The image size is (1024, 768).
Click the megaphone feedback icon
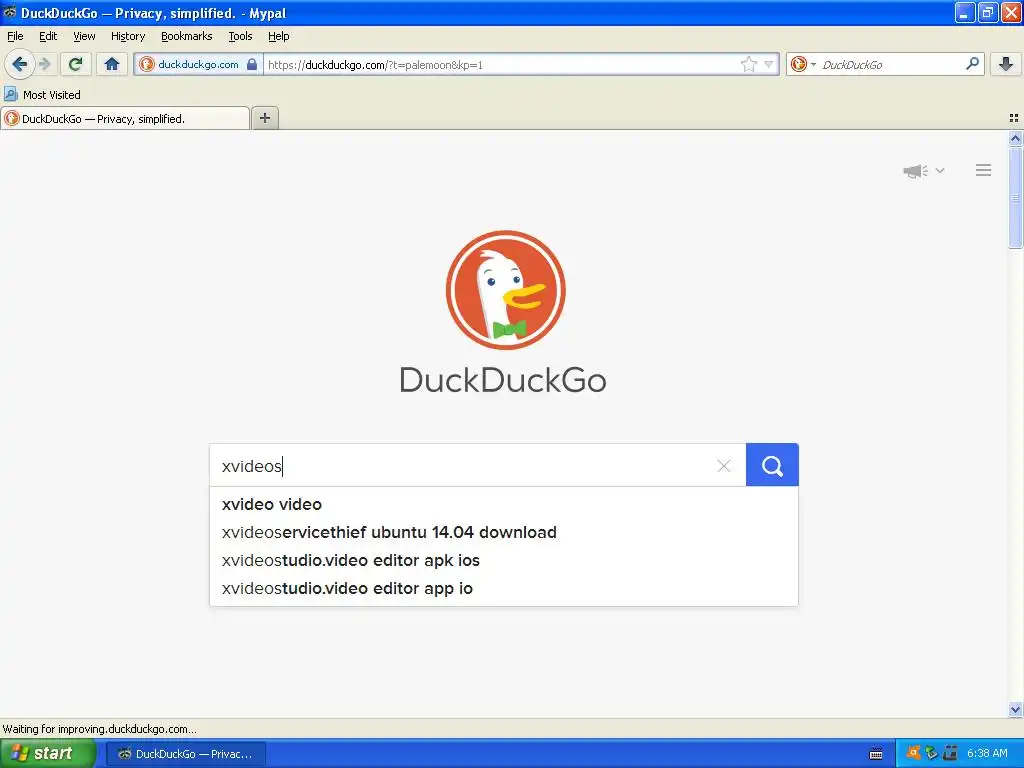(x=915, y=171)
